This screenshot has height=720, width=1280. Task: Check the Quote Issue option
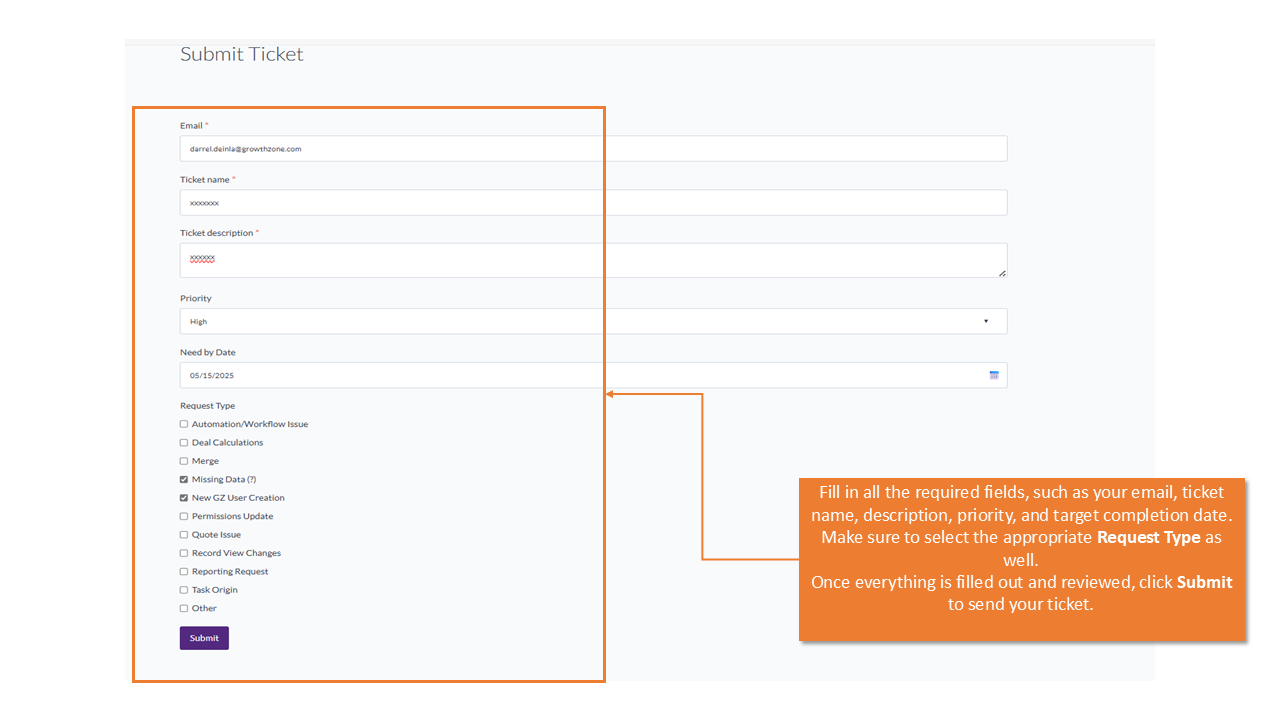pos(184,534)
